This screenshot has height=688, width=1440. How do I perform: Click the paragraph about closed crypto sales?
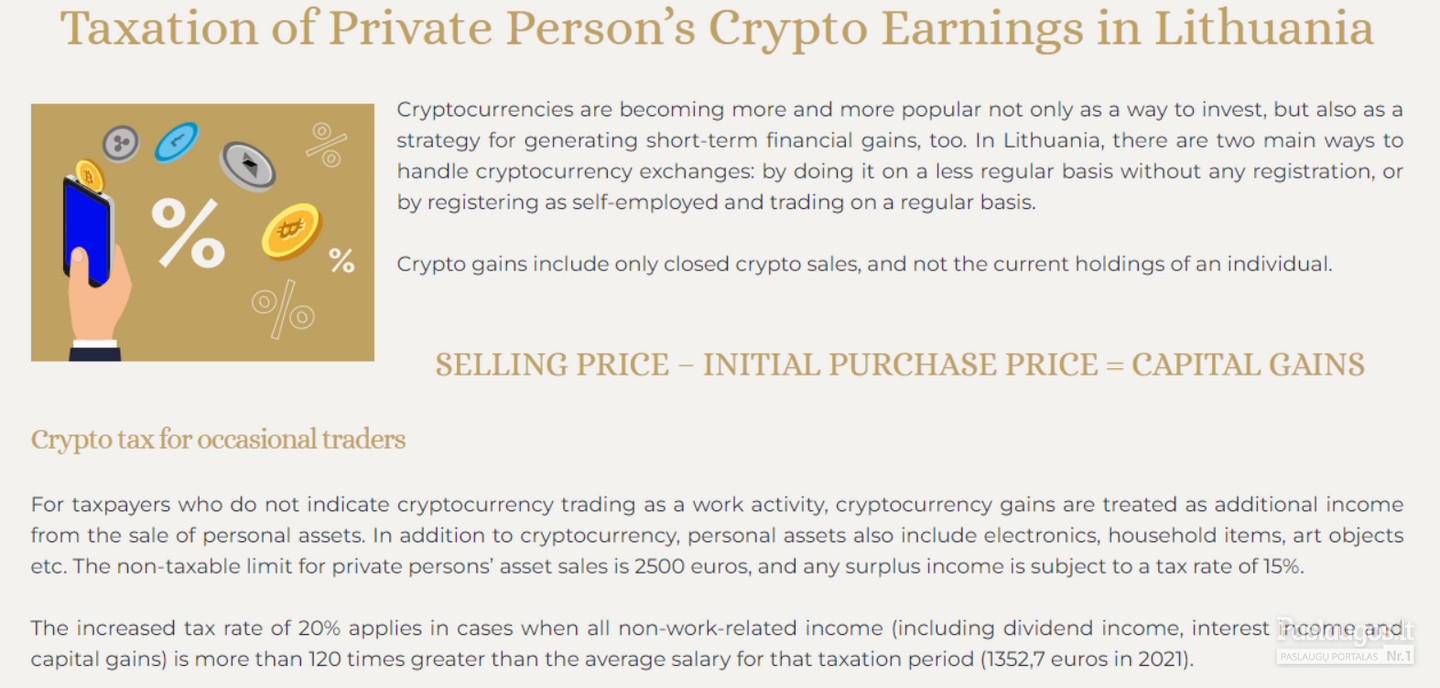click(x=864, y=265)
